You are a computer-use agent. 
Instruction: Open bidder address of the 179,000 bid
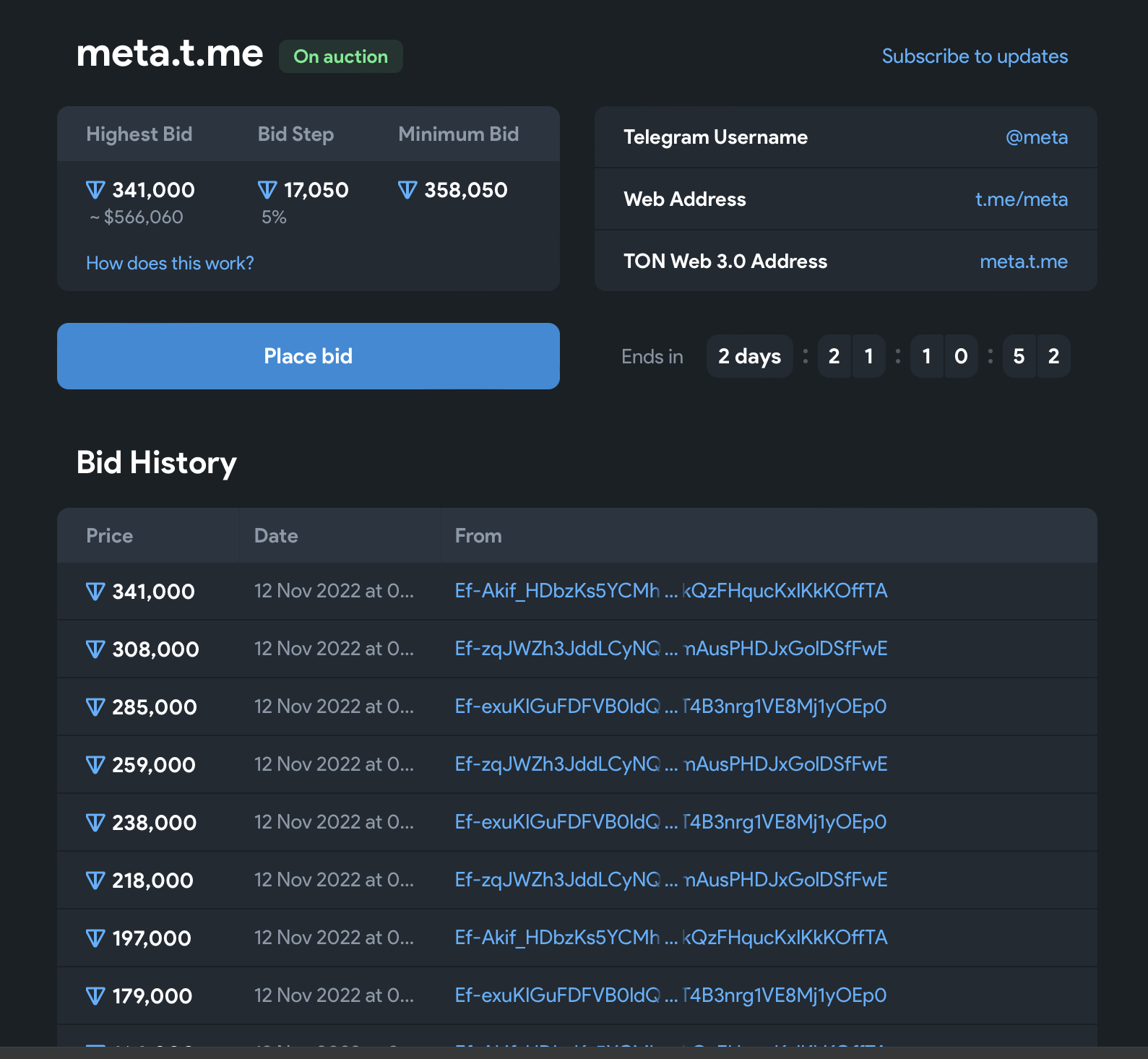(x=671, y=995)
